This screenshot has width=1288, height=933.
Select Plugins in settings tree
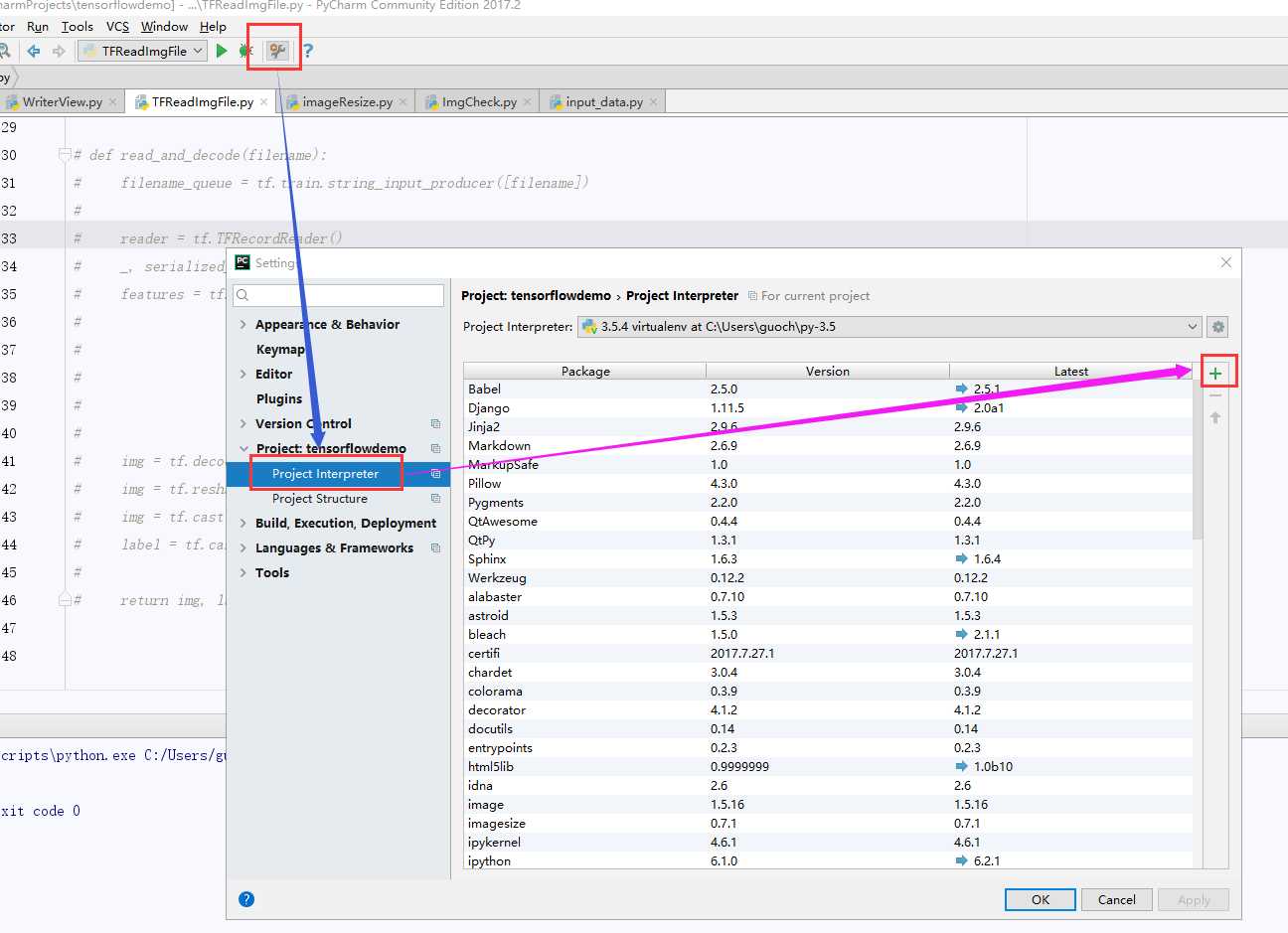coord(279,399)
